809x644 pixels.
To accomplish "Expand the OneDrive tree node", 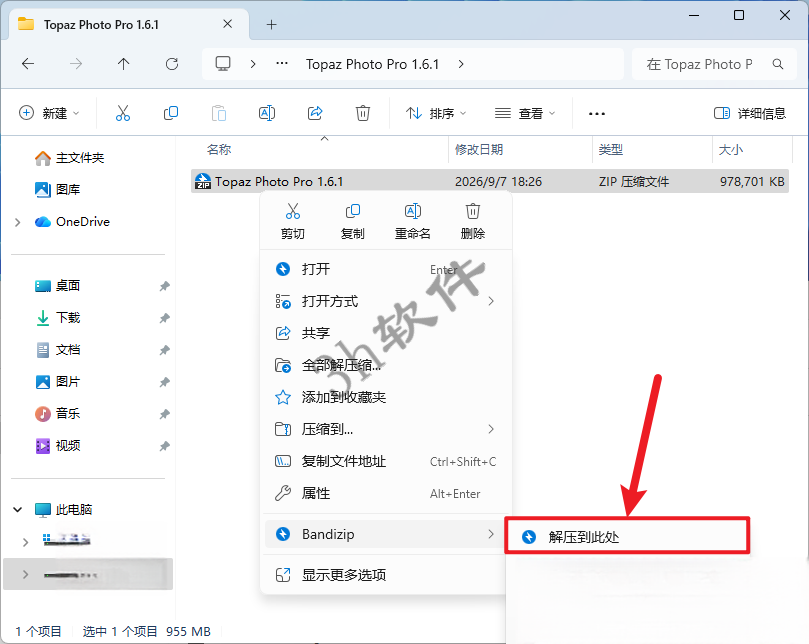I will pos(18,222).
